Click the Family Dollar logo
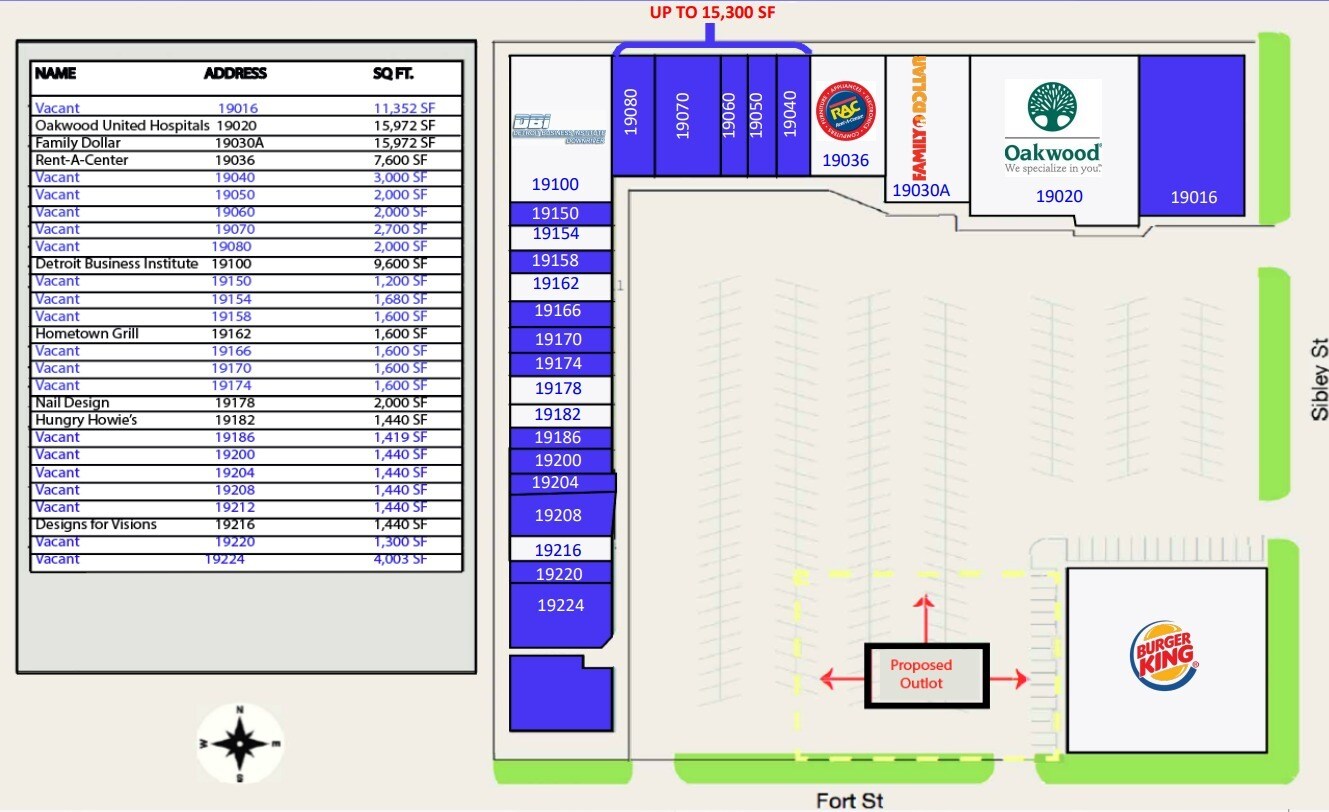This screenshot has width=1329, height=812. tap(920, 118)
